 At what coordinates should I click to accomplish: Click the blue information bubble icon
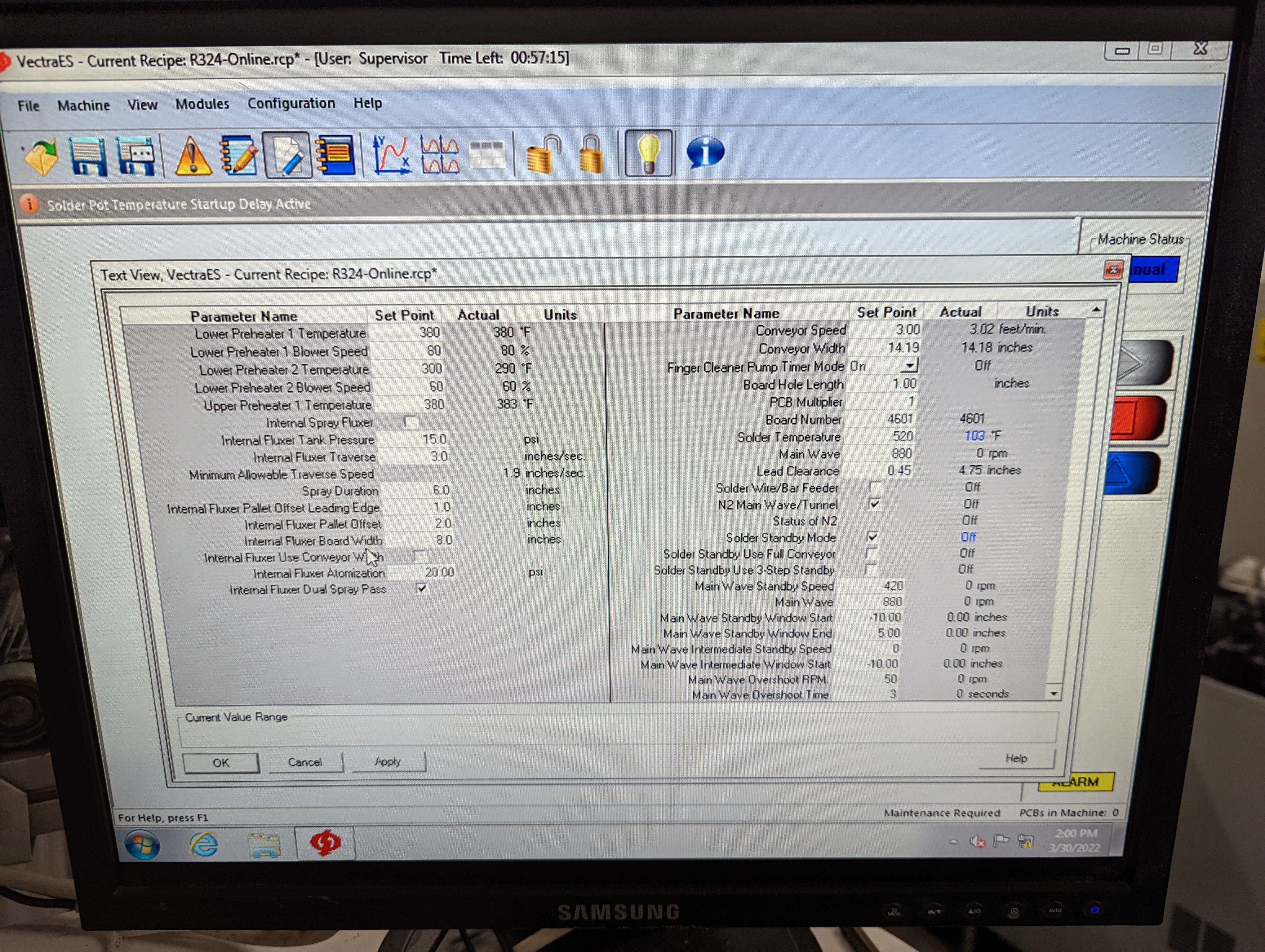pos(705,152)
